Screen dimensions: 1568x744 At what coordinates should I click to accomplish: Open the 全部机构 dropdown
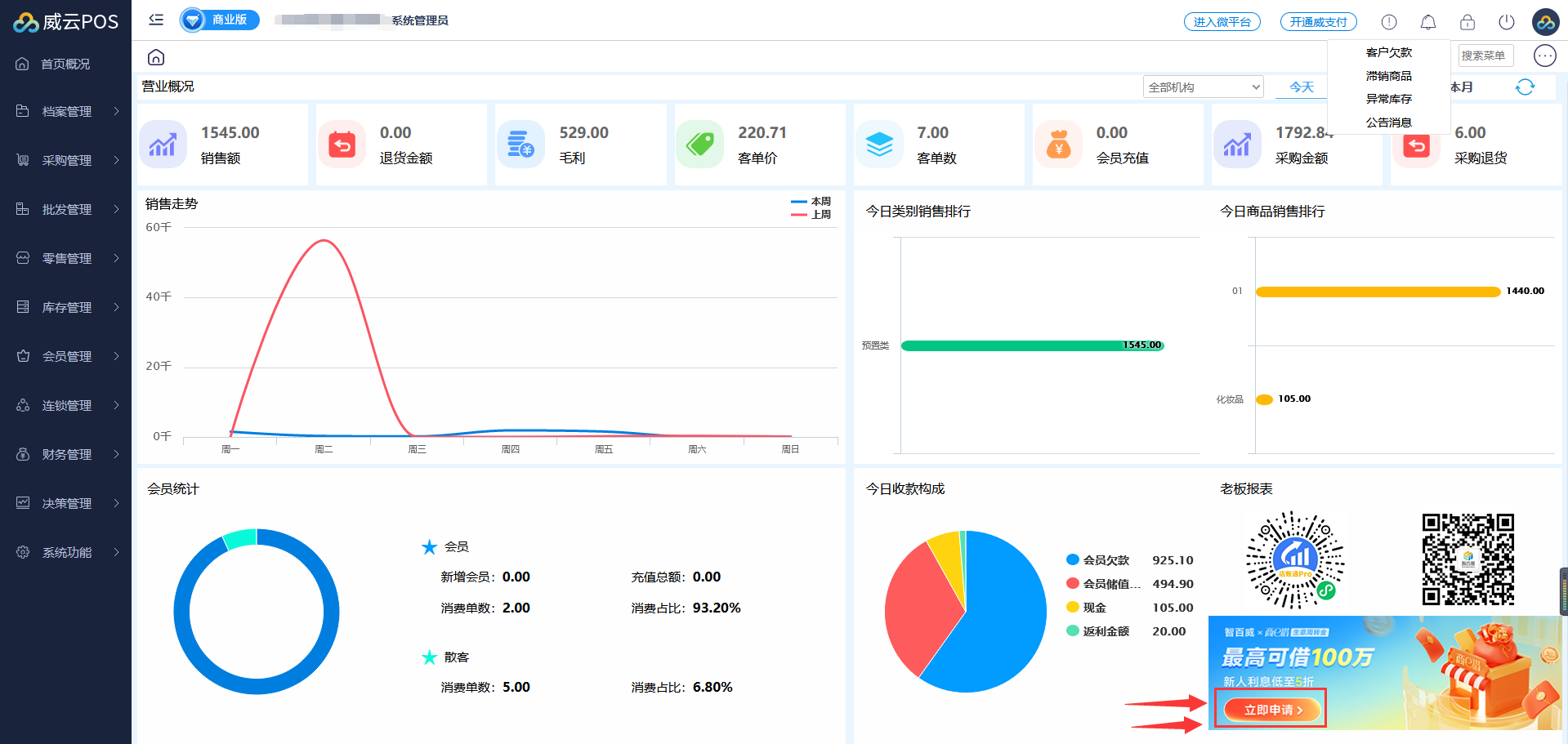[x=1203, y=87]
